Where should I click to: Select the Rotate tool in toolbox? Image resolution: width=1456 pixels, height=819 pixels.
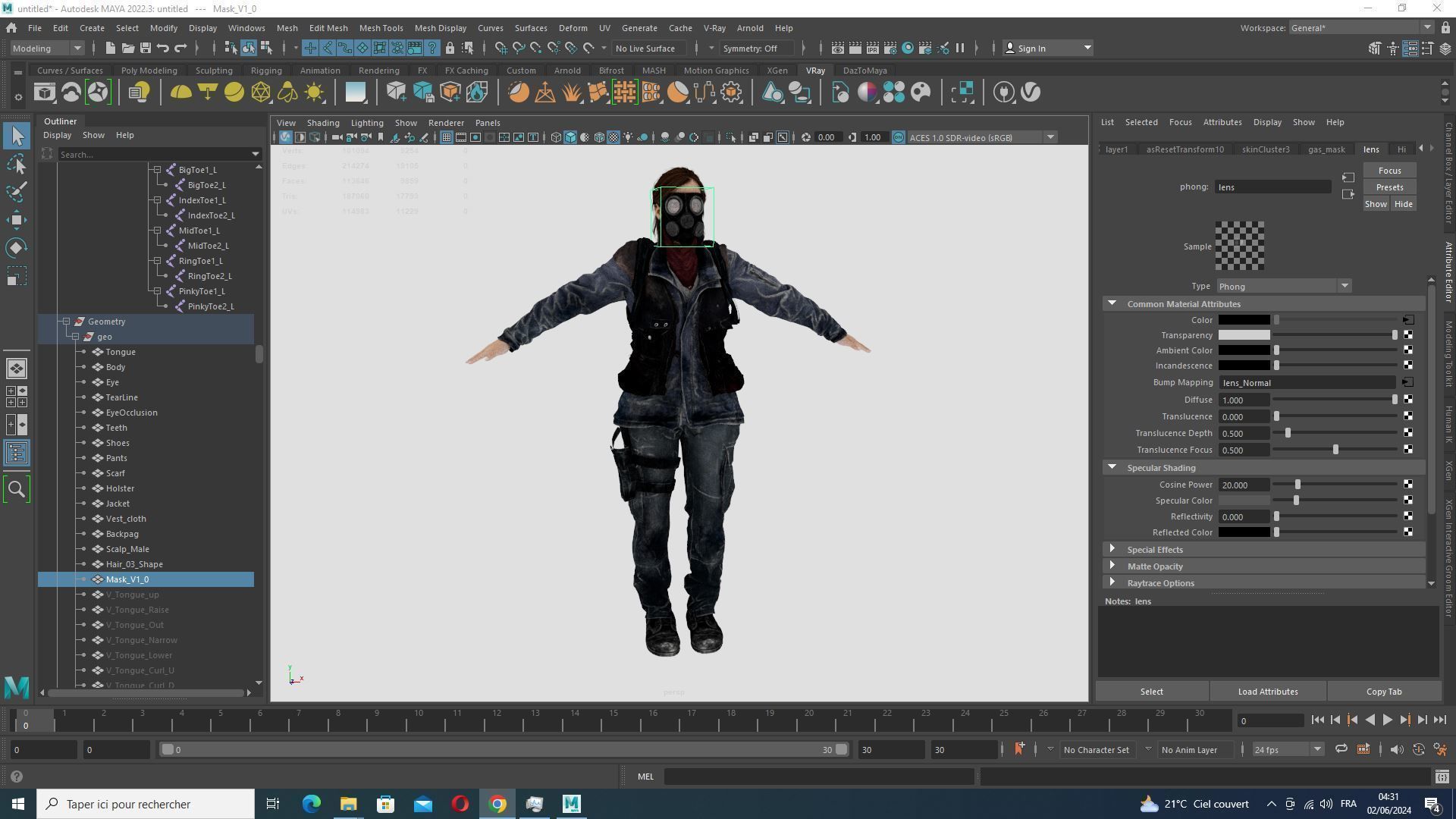(x=17, y=249)
